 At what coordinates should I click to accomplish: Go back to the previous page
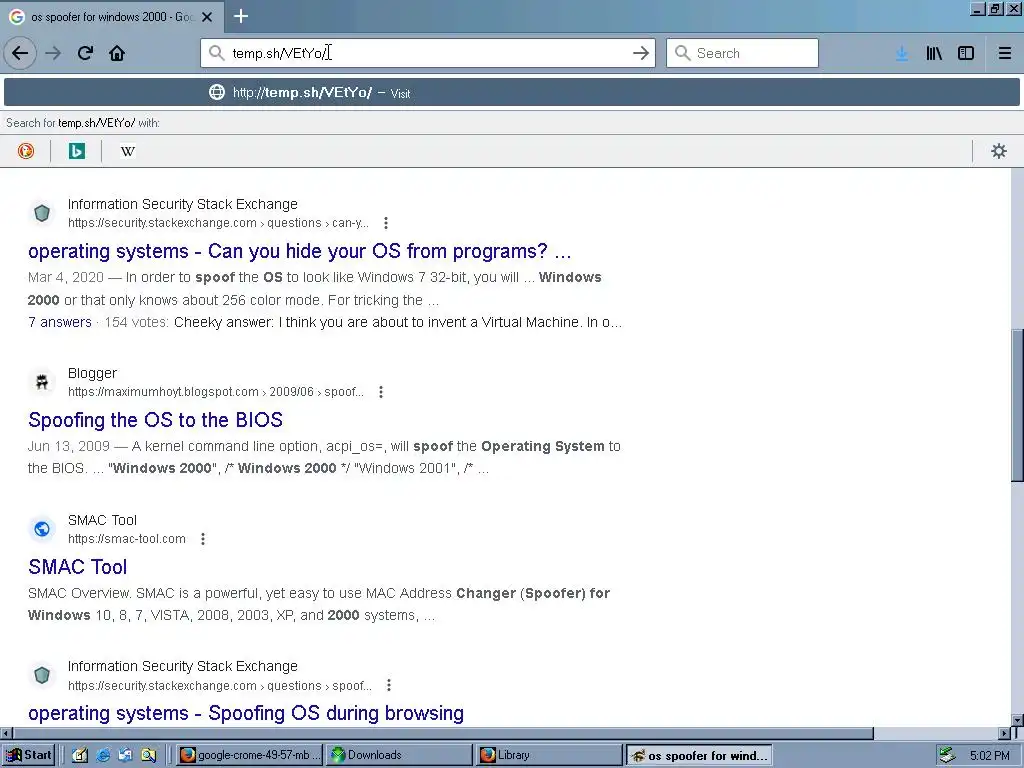tap(20, 53)
